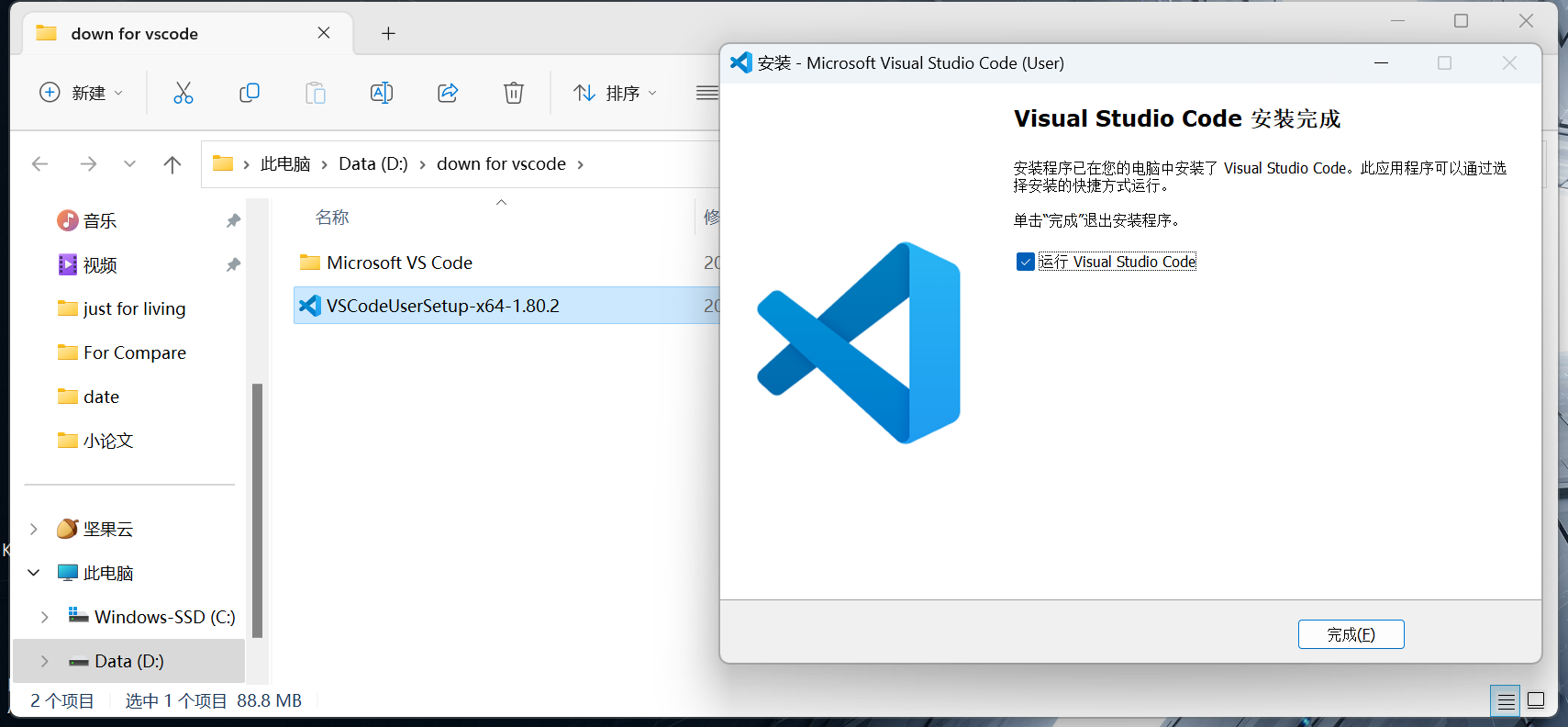Click the Cut scissors icon

[183, 93]
